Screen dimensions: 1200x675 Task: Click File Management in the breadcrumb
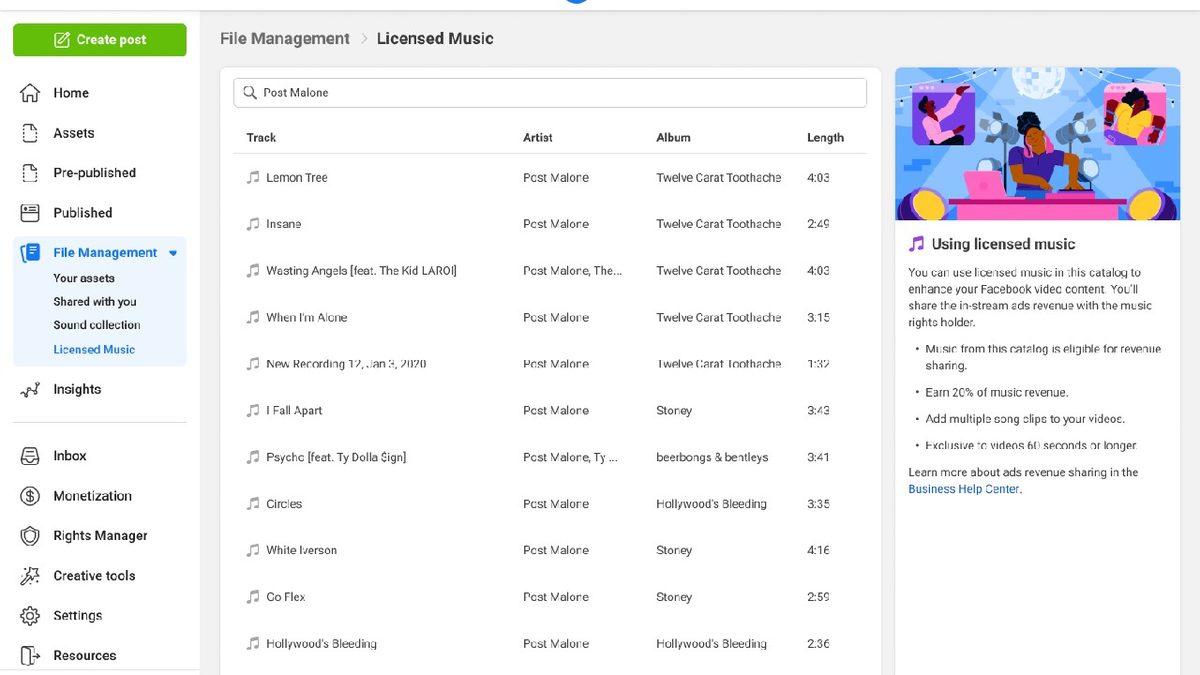point(284,39)
